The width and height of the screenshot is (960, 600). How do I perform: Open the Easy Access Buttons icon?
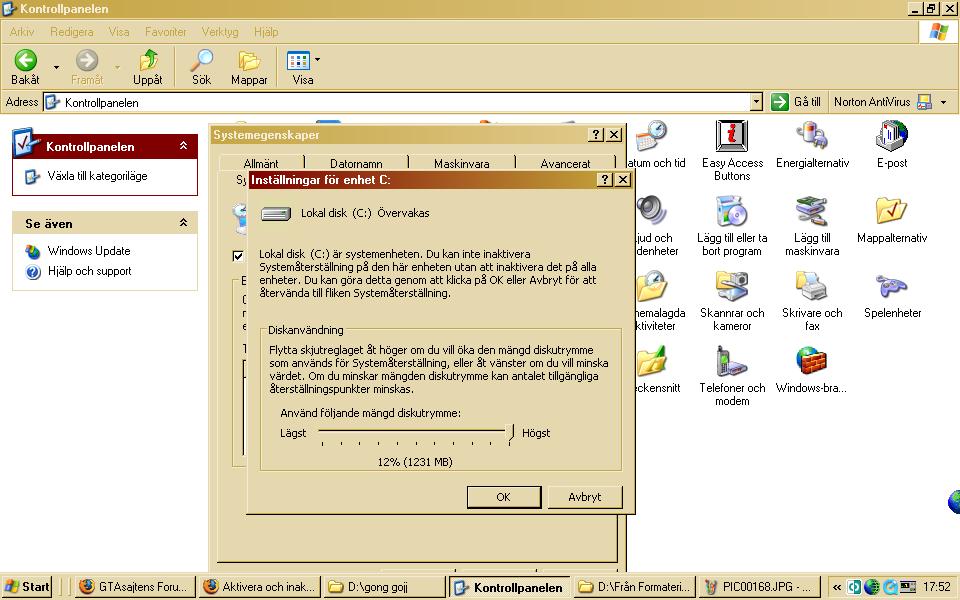coord(732,150)
